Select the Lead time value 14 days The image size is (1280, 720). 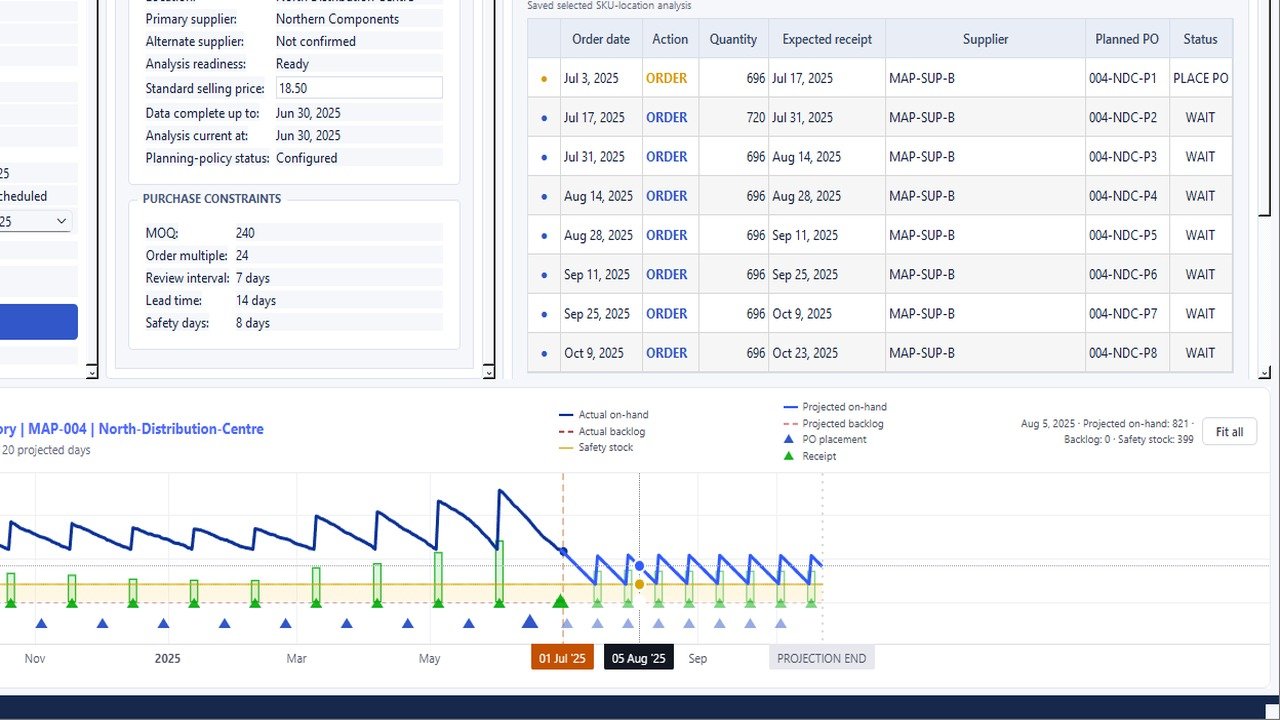(256, 300)
